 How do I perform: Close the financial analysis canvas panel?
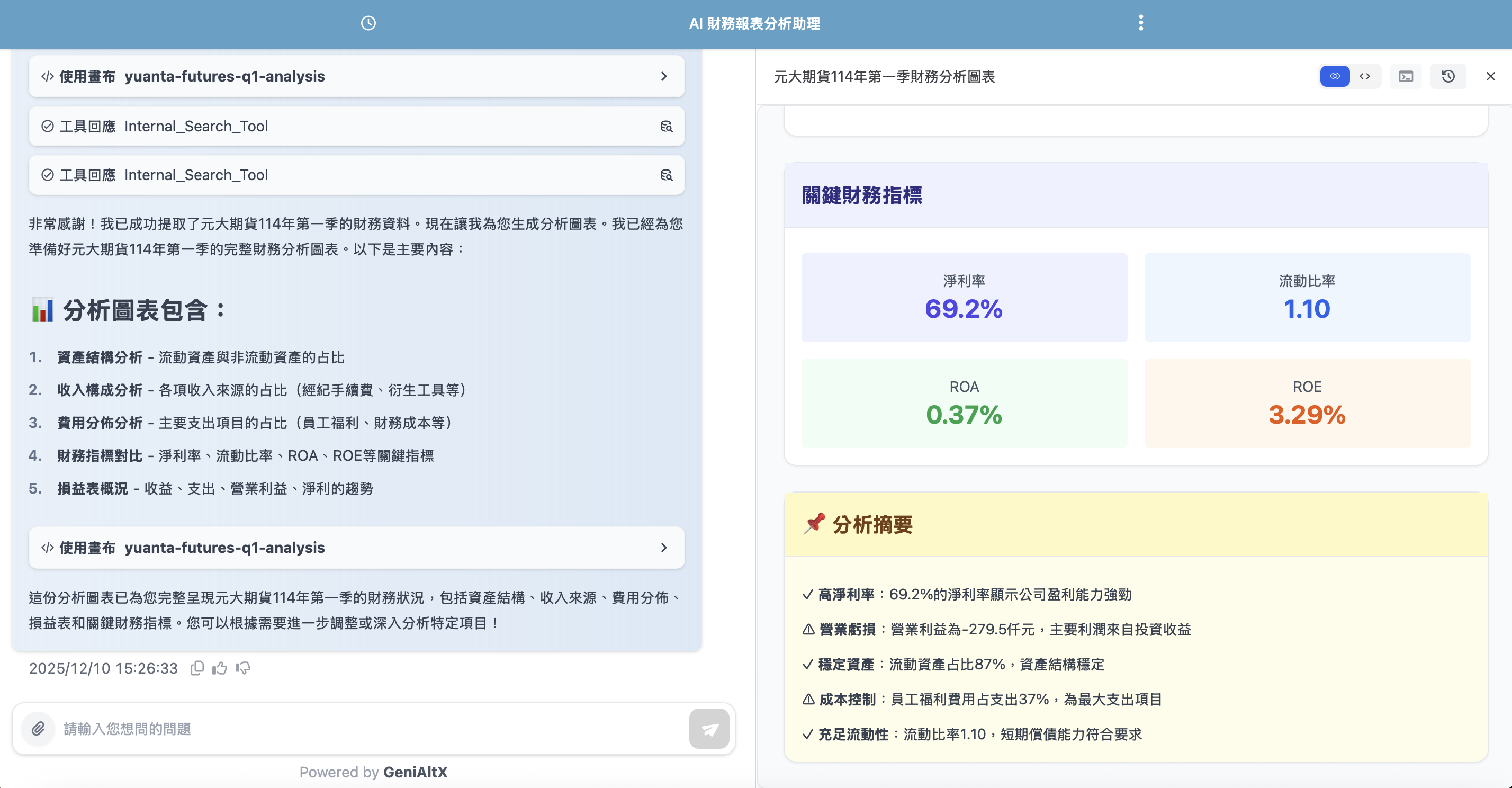[x=1490, y=76]
